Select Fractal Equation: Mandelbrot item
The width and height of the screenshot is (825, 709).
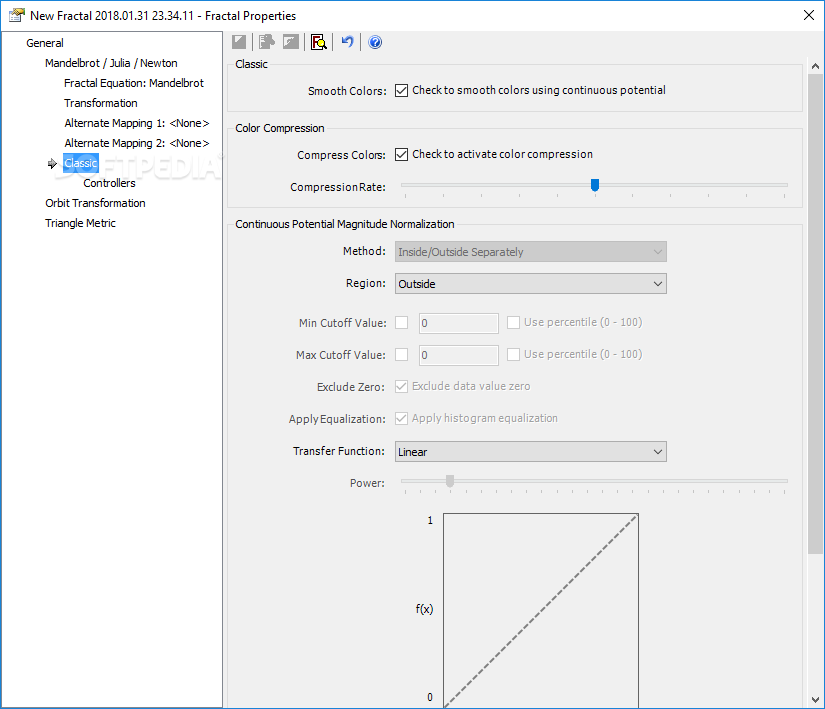[x=134, y=83]
